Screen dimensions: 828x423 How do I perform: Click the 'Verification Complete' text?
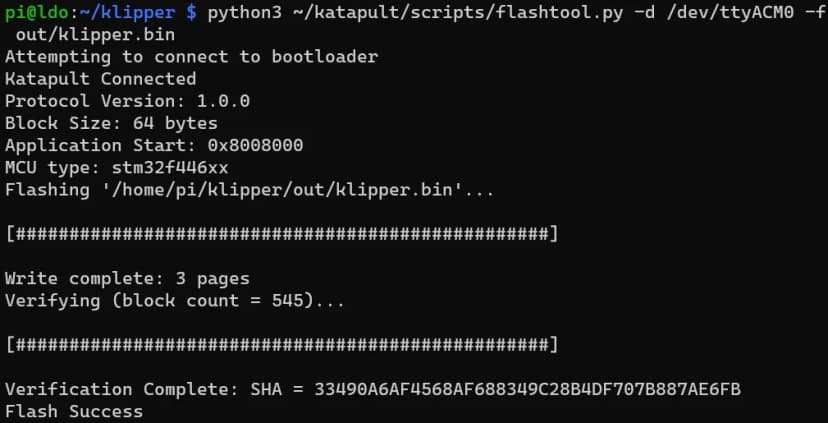(x=111, y=389)
